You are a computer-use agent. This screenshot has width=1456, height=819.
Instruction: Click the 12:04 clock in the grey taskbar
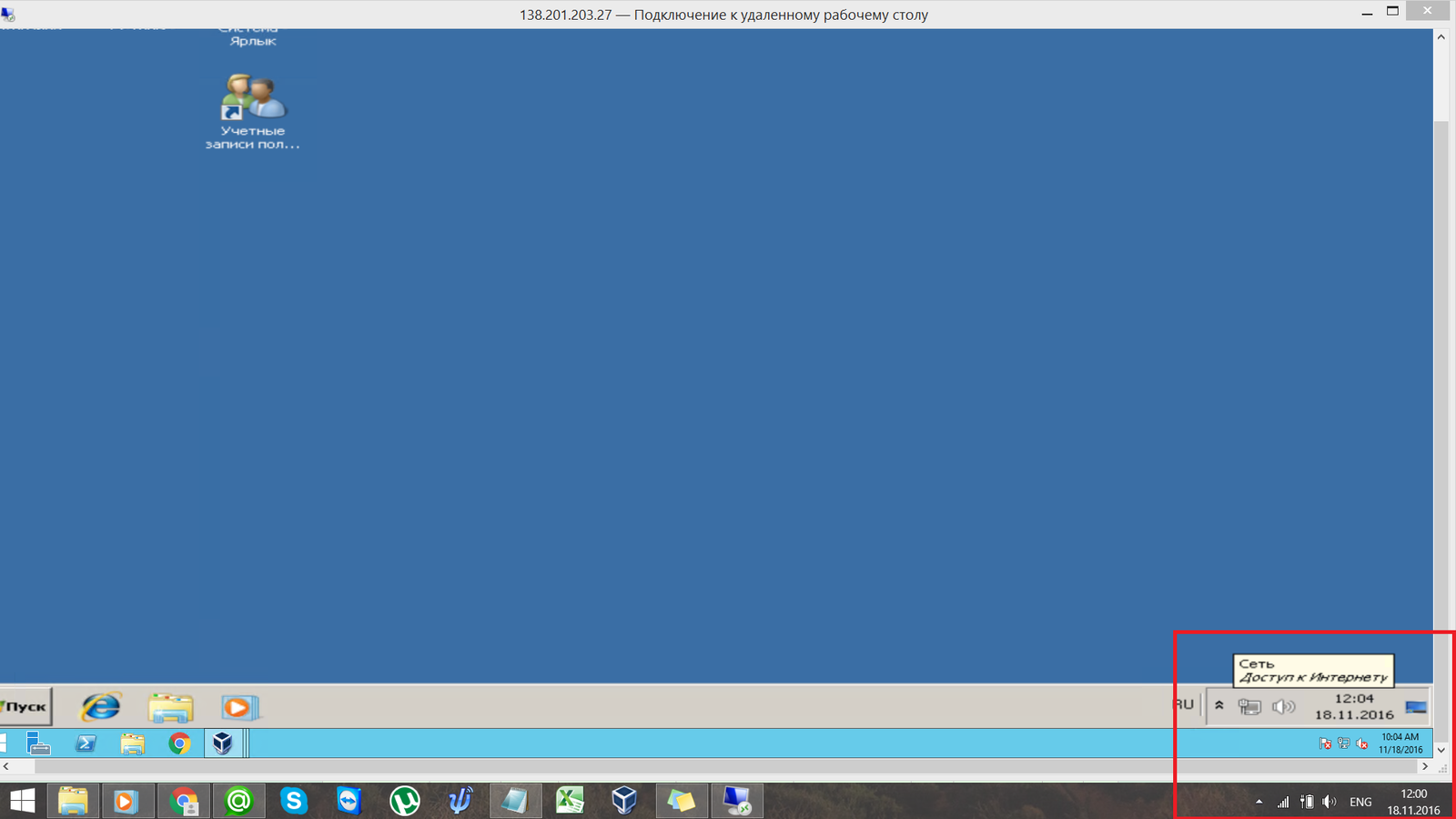click(1354, 706)
